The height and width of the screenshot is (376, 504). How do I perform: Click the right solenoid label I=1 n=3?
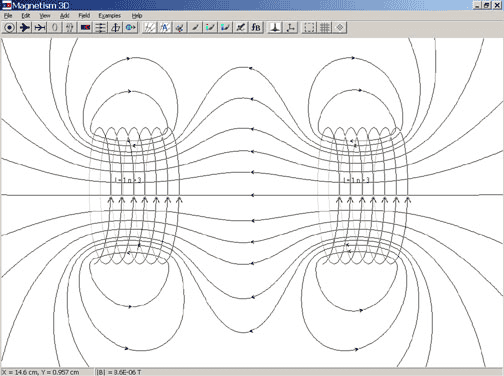pos(356,180)
